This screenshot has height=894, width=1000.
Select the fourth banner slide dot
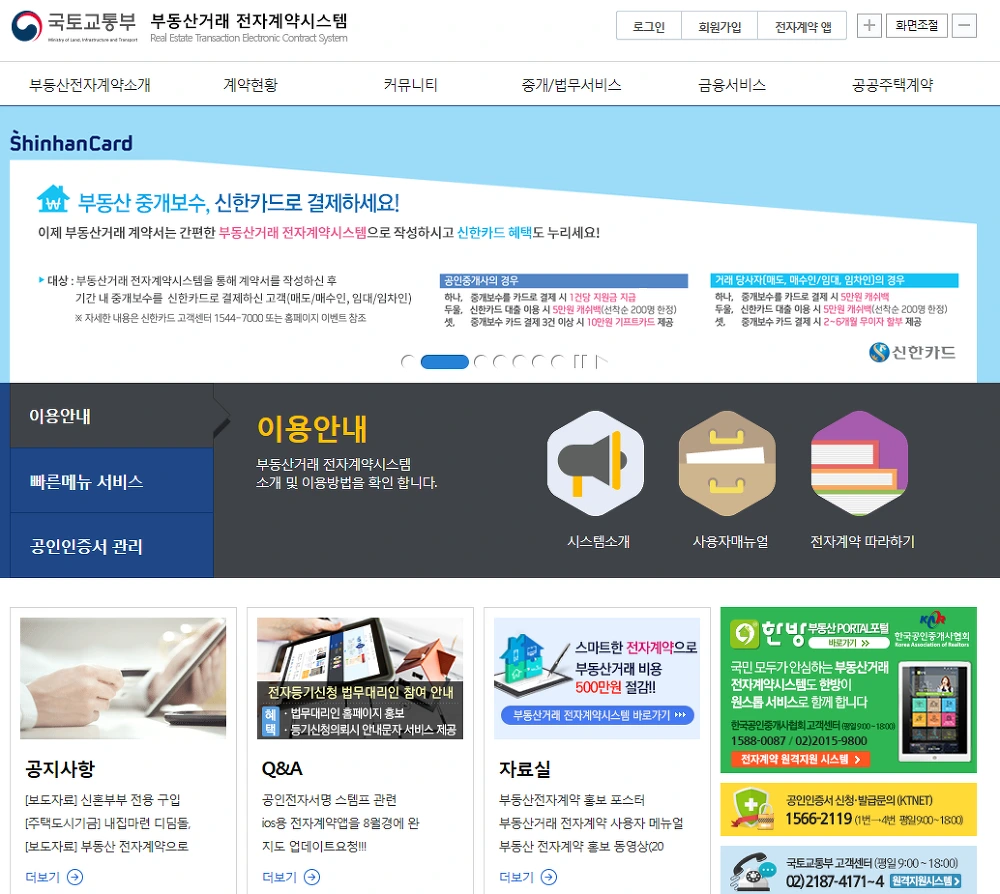(x=501, y=362)
